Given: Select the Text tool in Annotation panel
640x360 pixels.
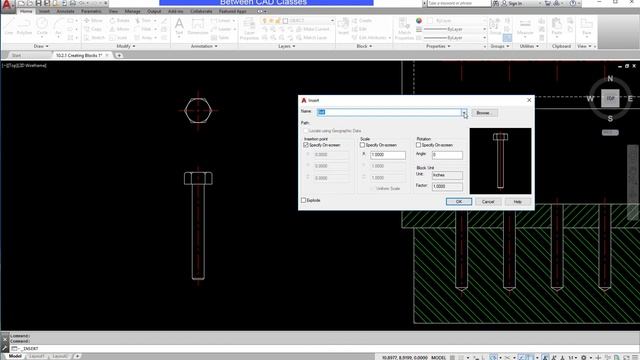Looking at the screenshot, I should point(179,27).
